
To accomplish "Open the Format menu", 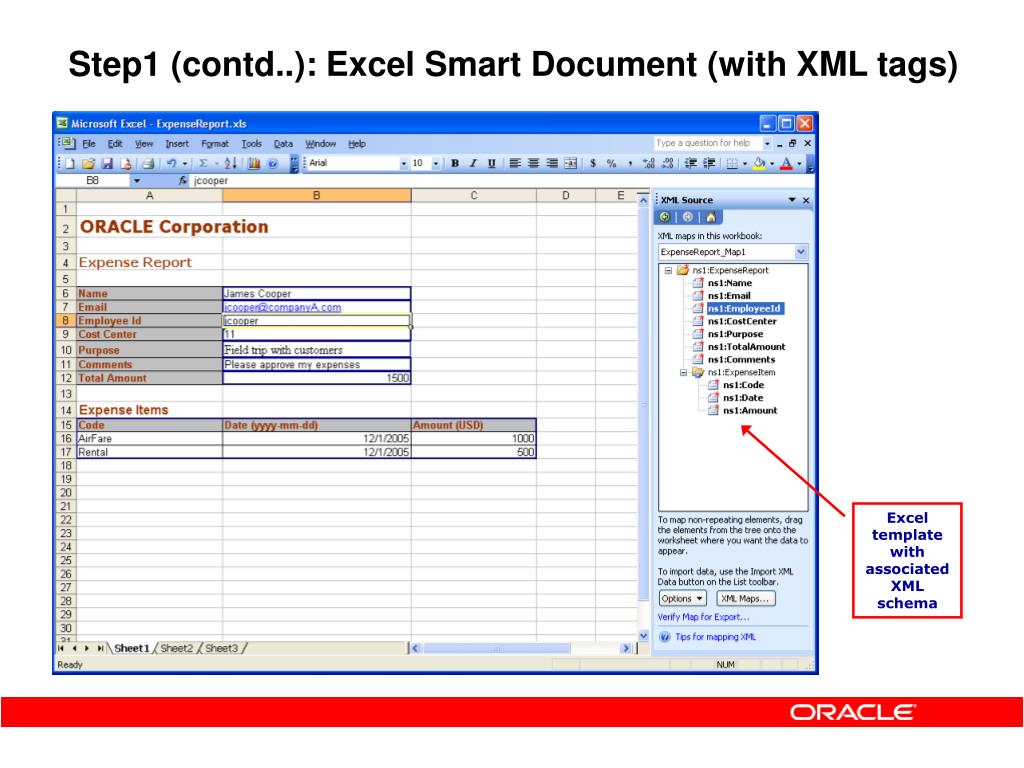I will (215, 144).
